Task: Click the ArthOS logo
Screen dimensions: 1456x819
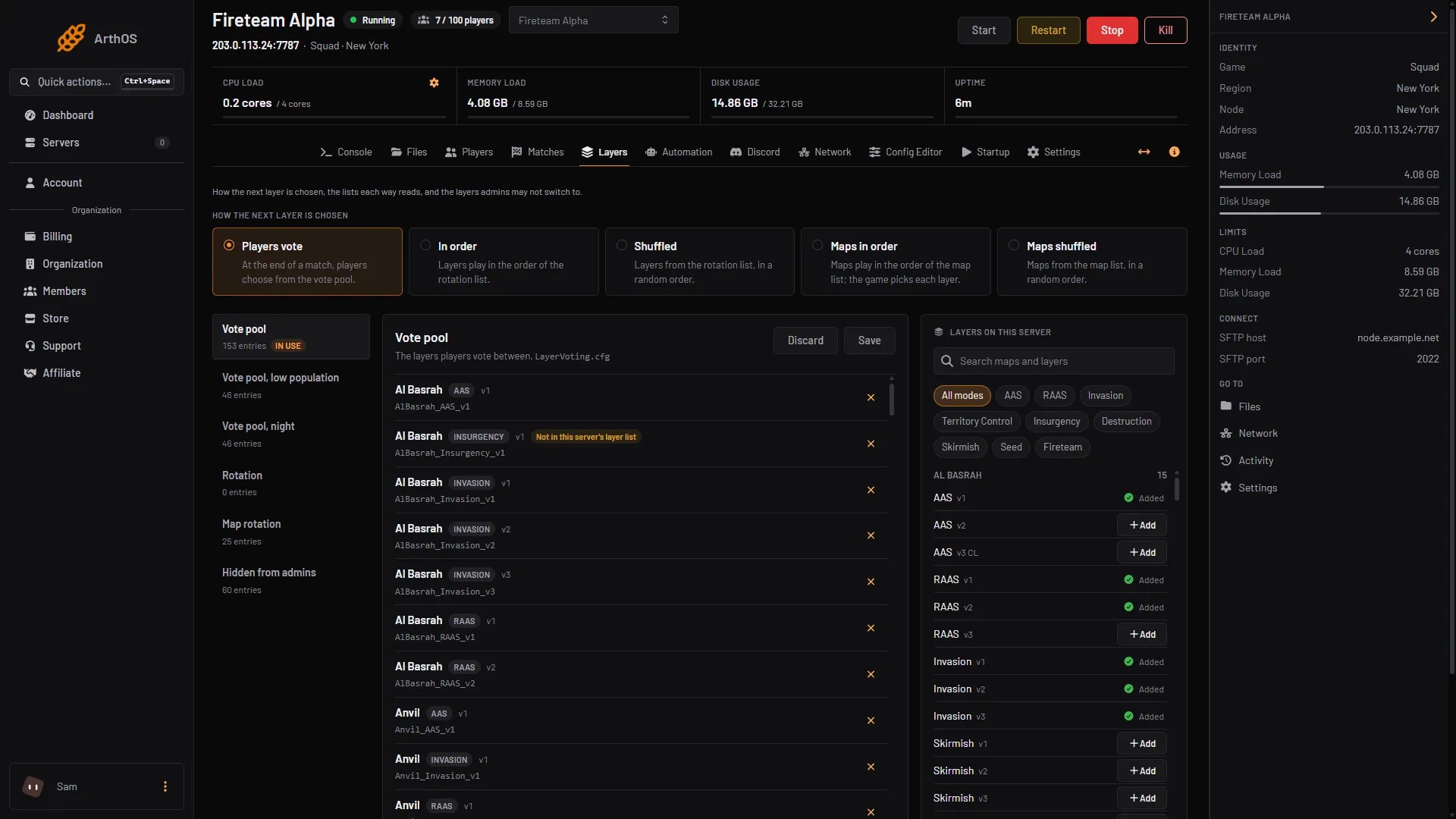Action: 97,38
